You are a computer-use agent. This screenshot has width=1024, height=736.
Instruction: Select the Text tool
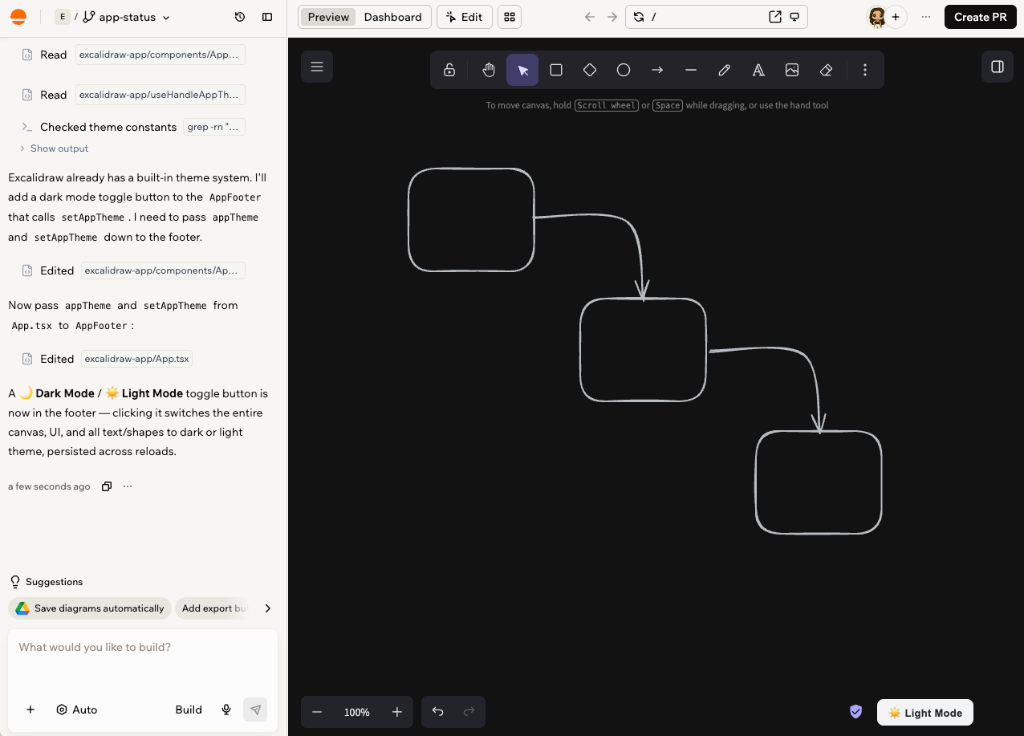coord(758,70)
